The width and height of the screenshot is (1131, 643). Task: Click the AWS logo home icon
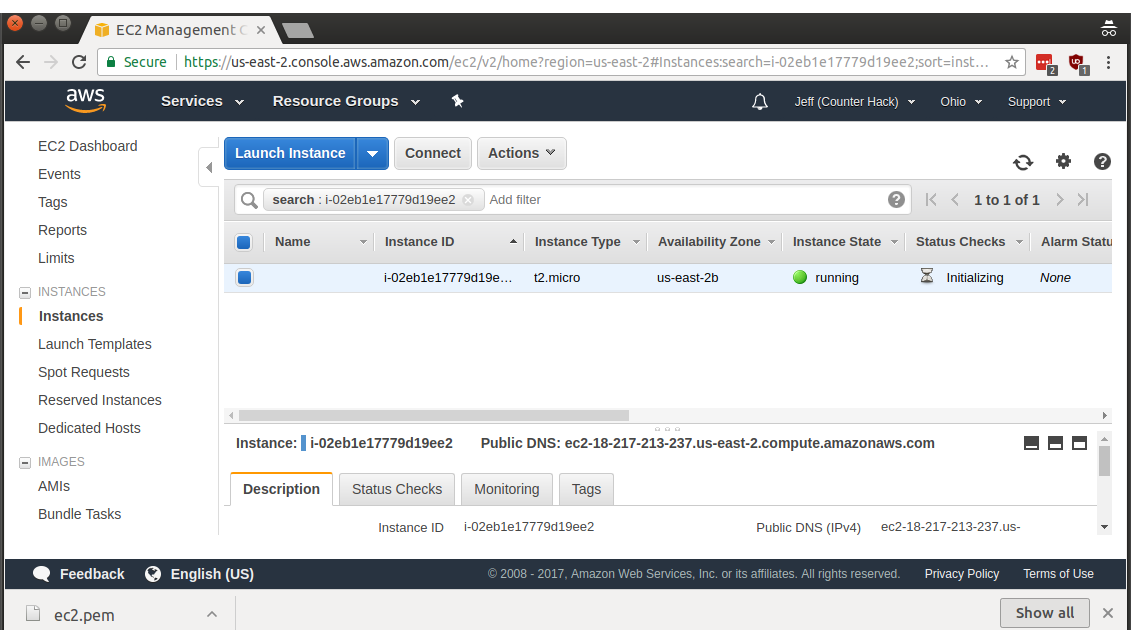pyautogui.click(x=86, y=100)
